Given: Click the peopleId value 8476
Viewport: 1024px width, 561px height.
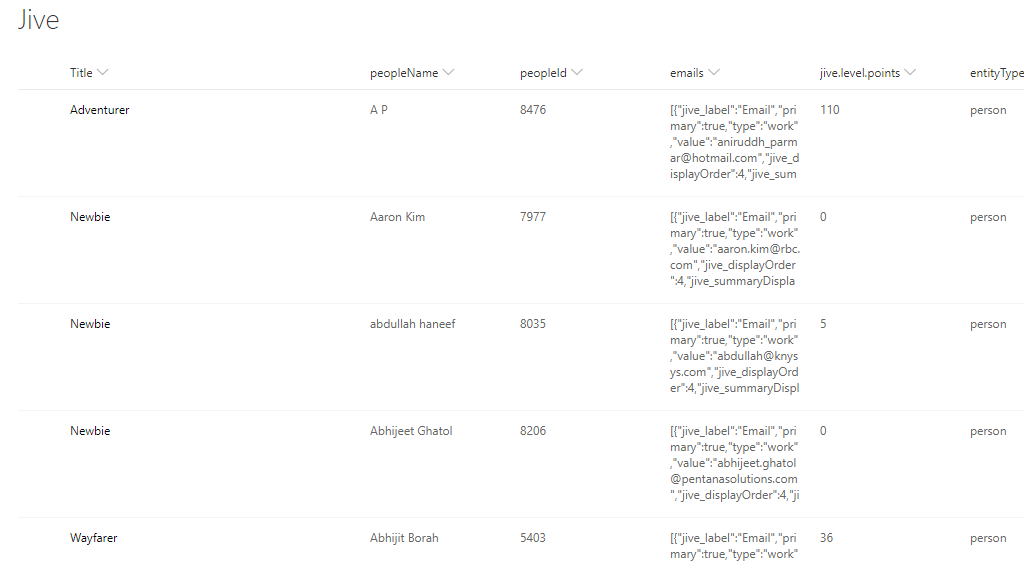Looking at the screenshot, I should coord(533,110).
